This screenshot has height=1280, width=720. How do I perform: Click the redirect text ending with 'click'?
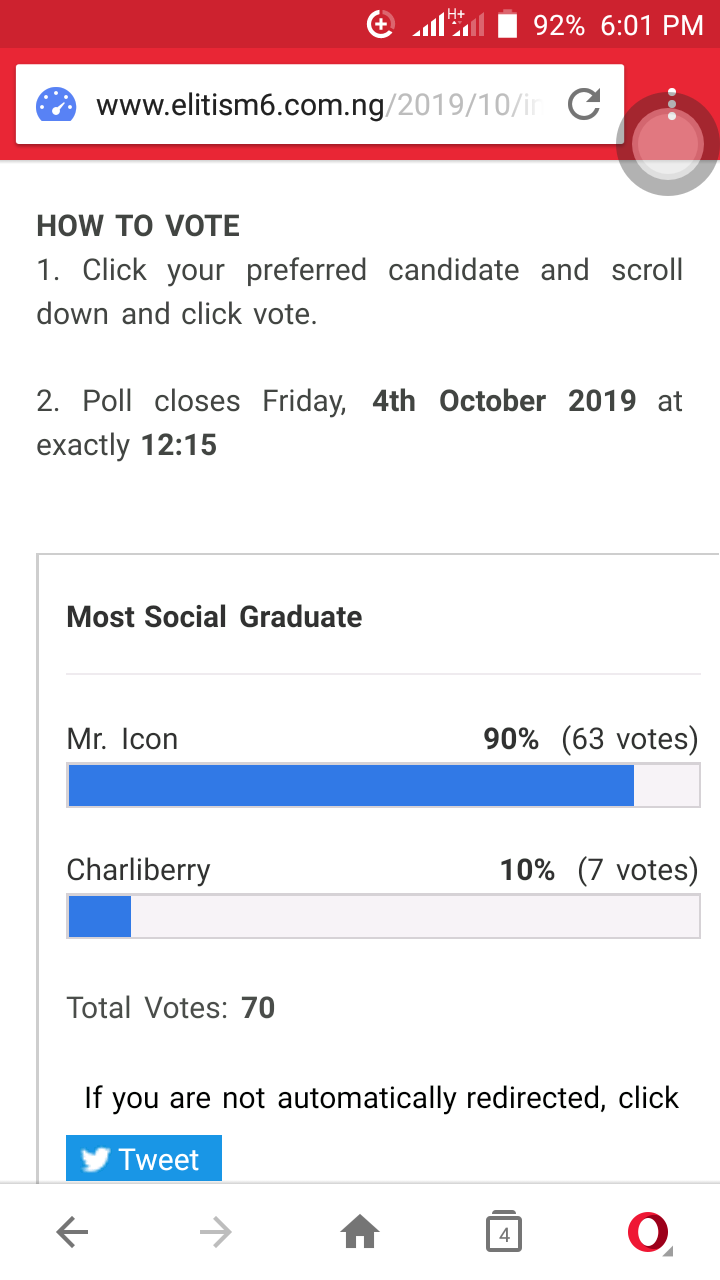coord(381,1098)
